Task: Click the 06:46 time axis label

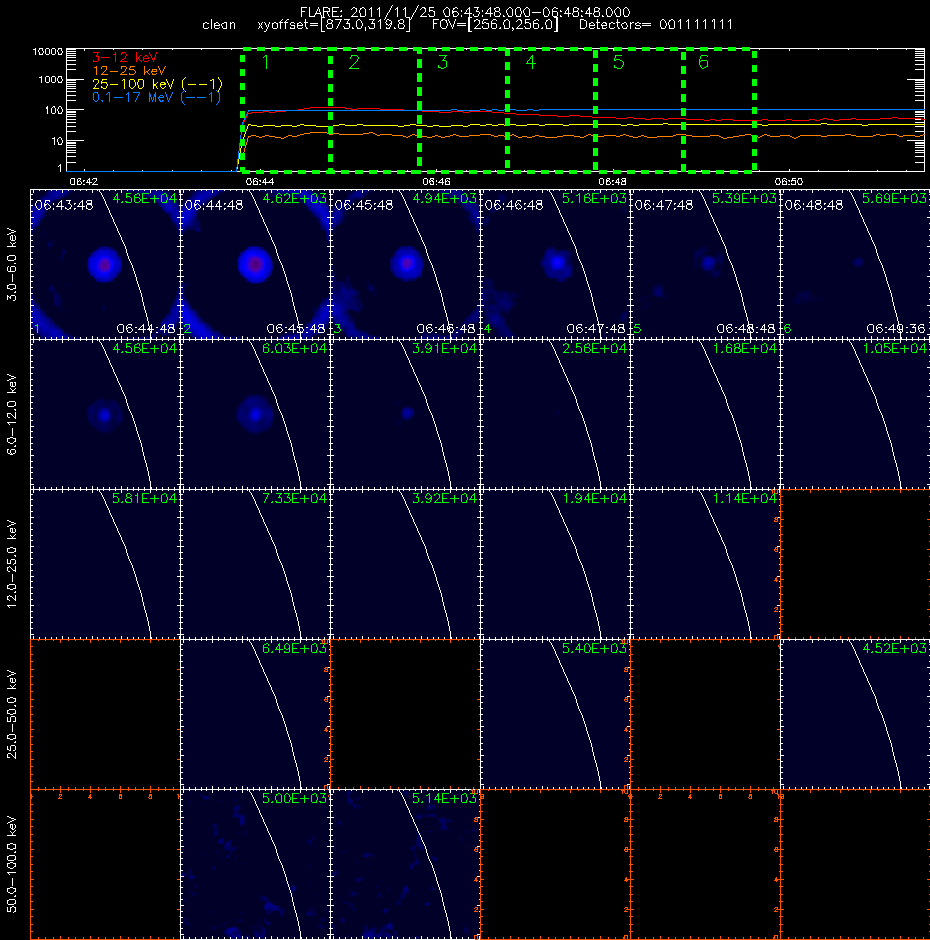Action: [436, 181]
